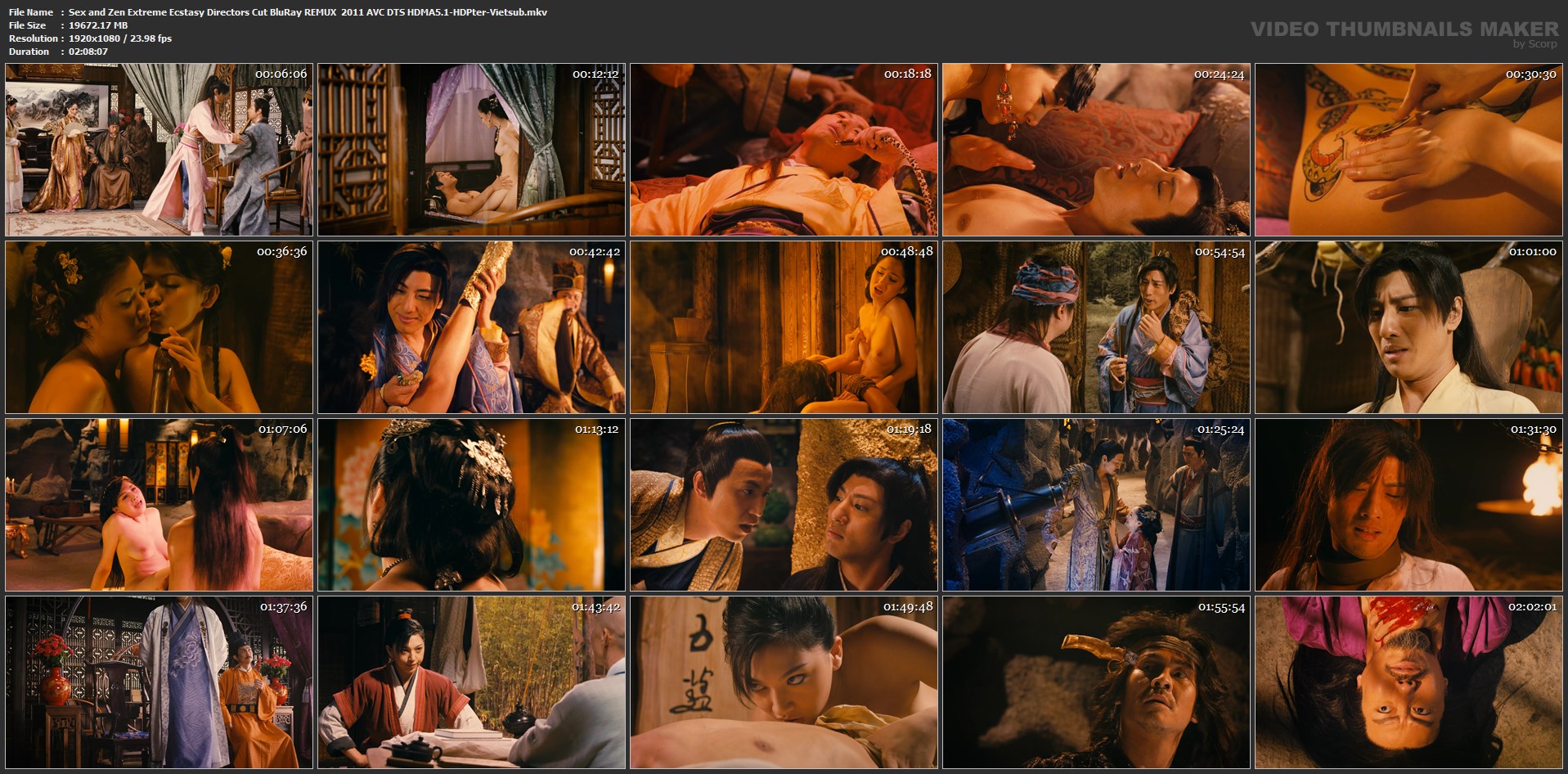
Task: Select the thumbnail stamped 01:43:42
Action: click(x=471, y=682)
